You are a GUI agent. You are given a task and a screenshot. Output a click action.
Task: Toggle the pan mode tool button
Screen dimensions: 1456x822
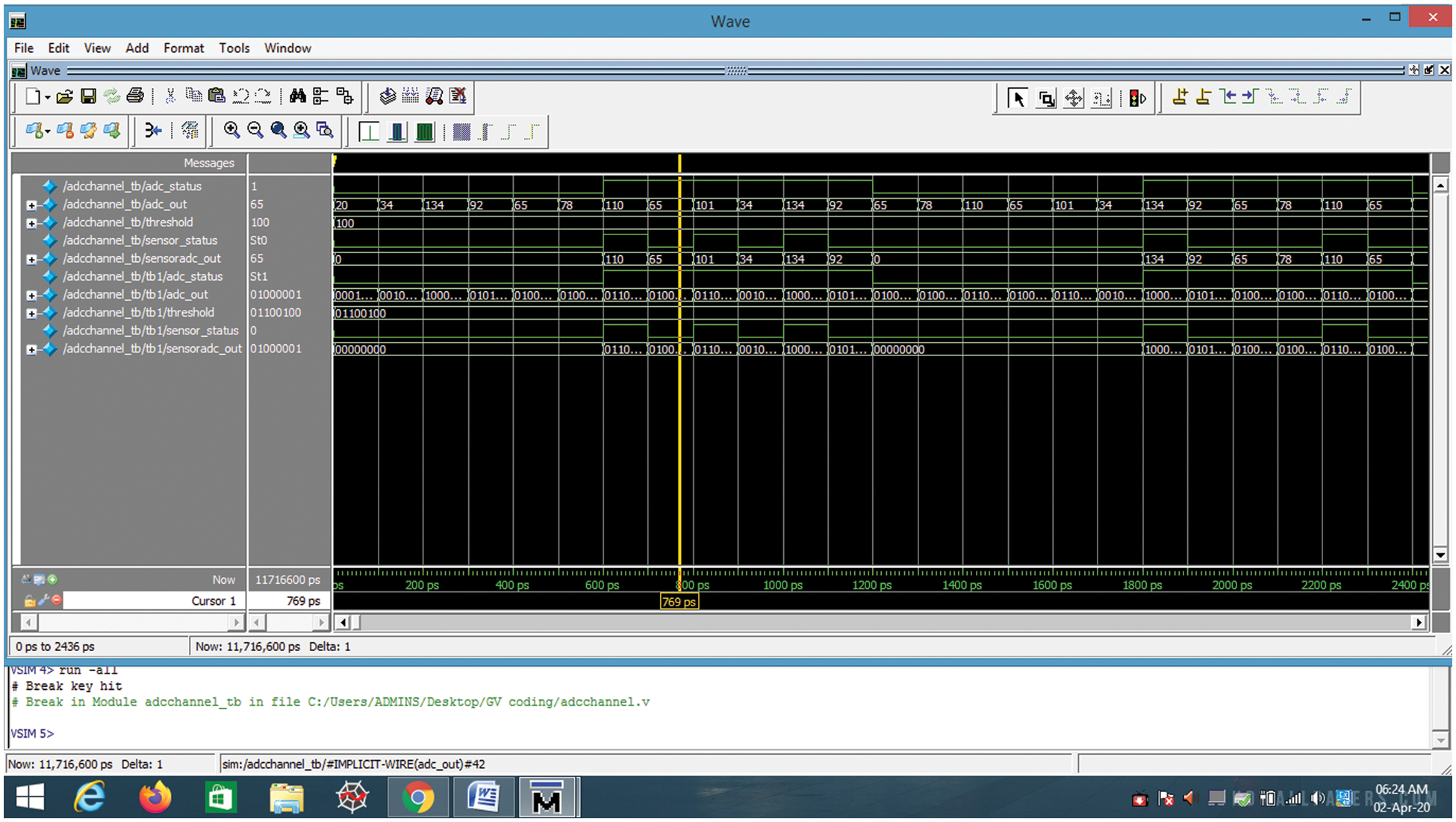click(1074, 99)
